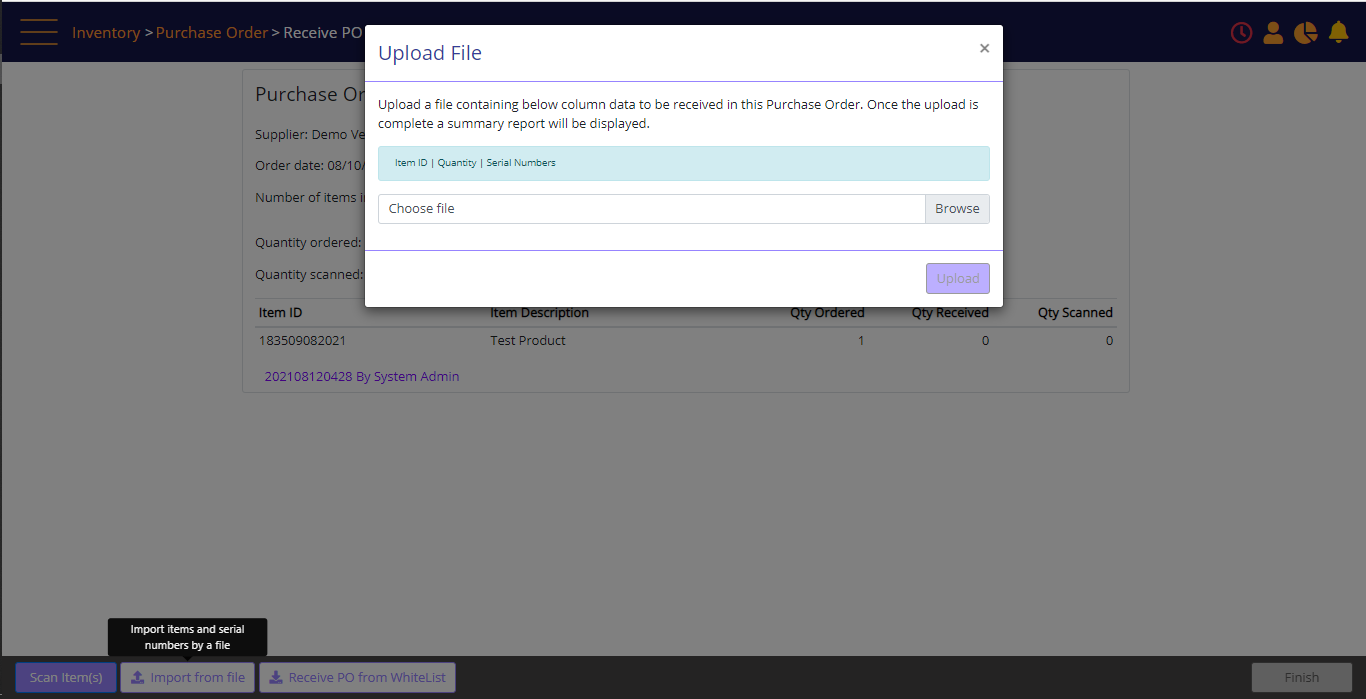Open the clock history icon
Screen dimensions: 1366x699
[1241, 33]
